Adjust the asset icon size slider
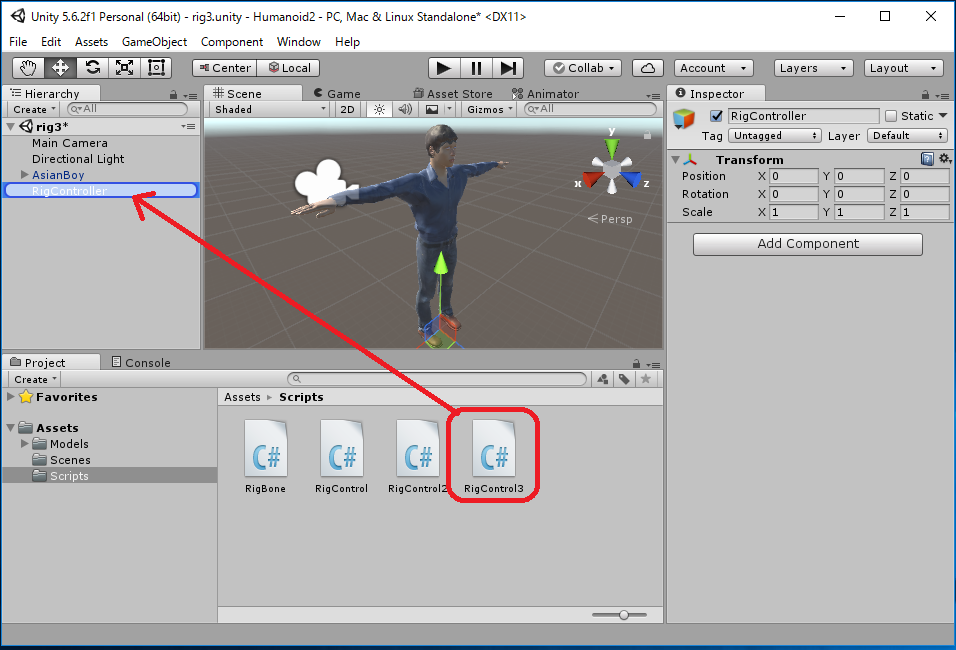The height and width of the screenshot is (650, 956). 624,615
